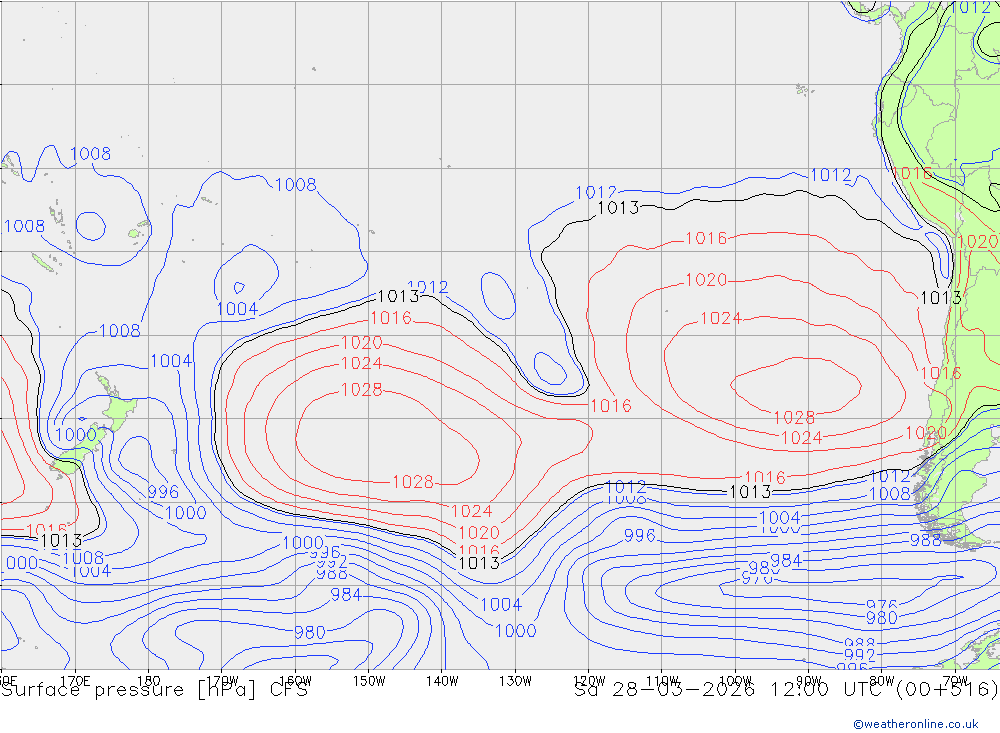Click the 120W longitude label
This screenshot has height=733, width=1000.
(x=589, y=681)
